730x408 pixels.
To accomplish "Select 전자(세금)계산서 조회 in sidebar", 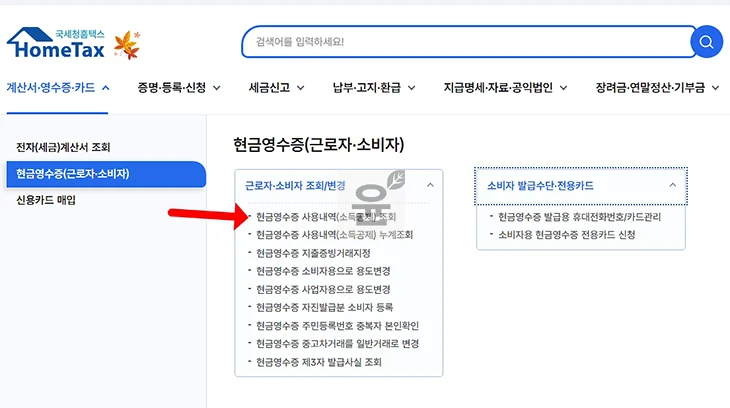I will pos(64,147).
